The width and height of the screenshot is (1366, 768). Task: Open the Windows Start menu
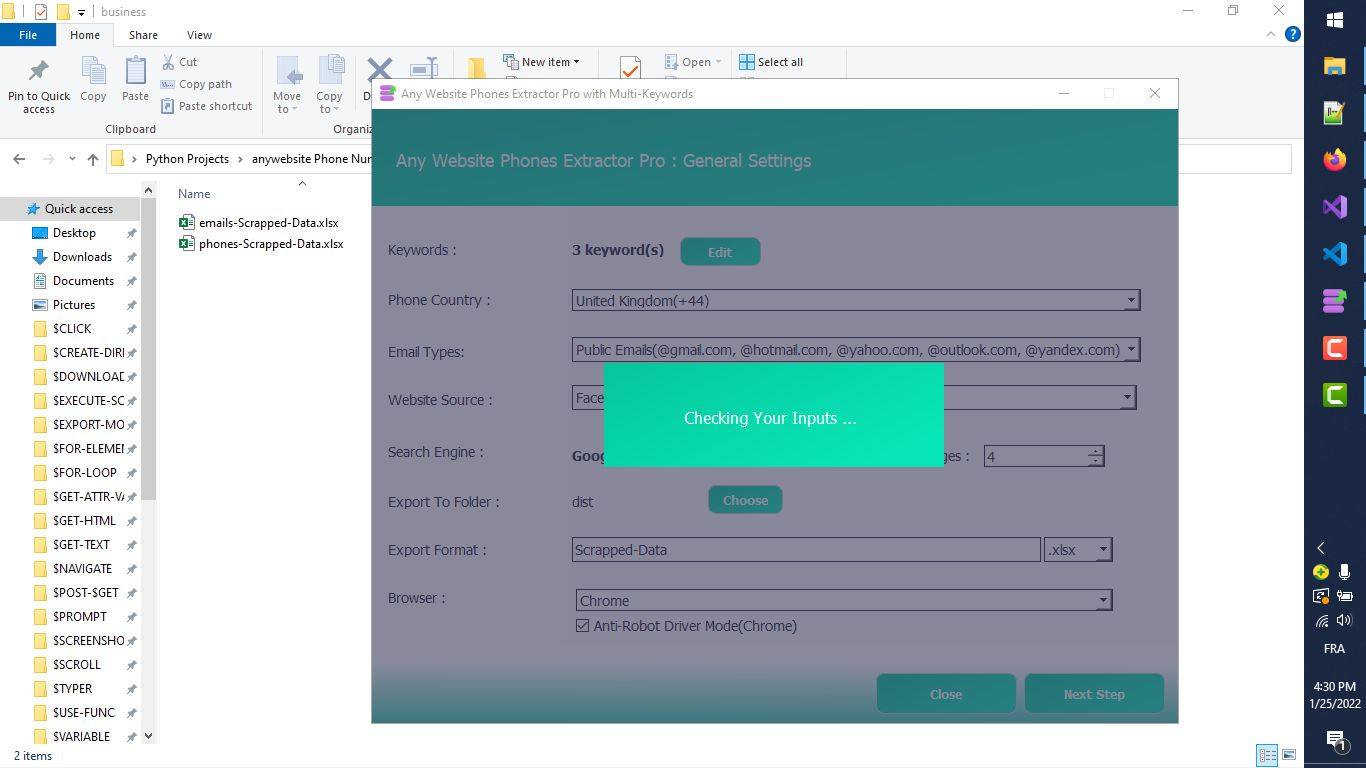coord(1335,20)
